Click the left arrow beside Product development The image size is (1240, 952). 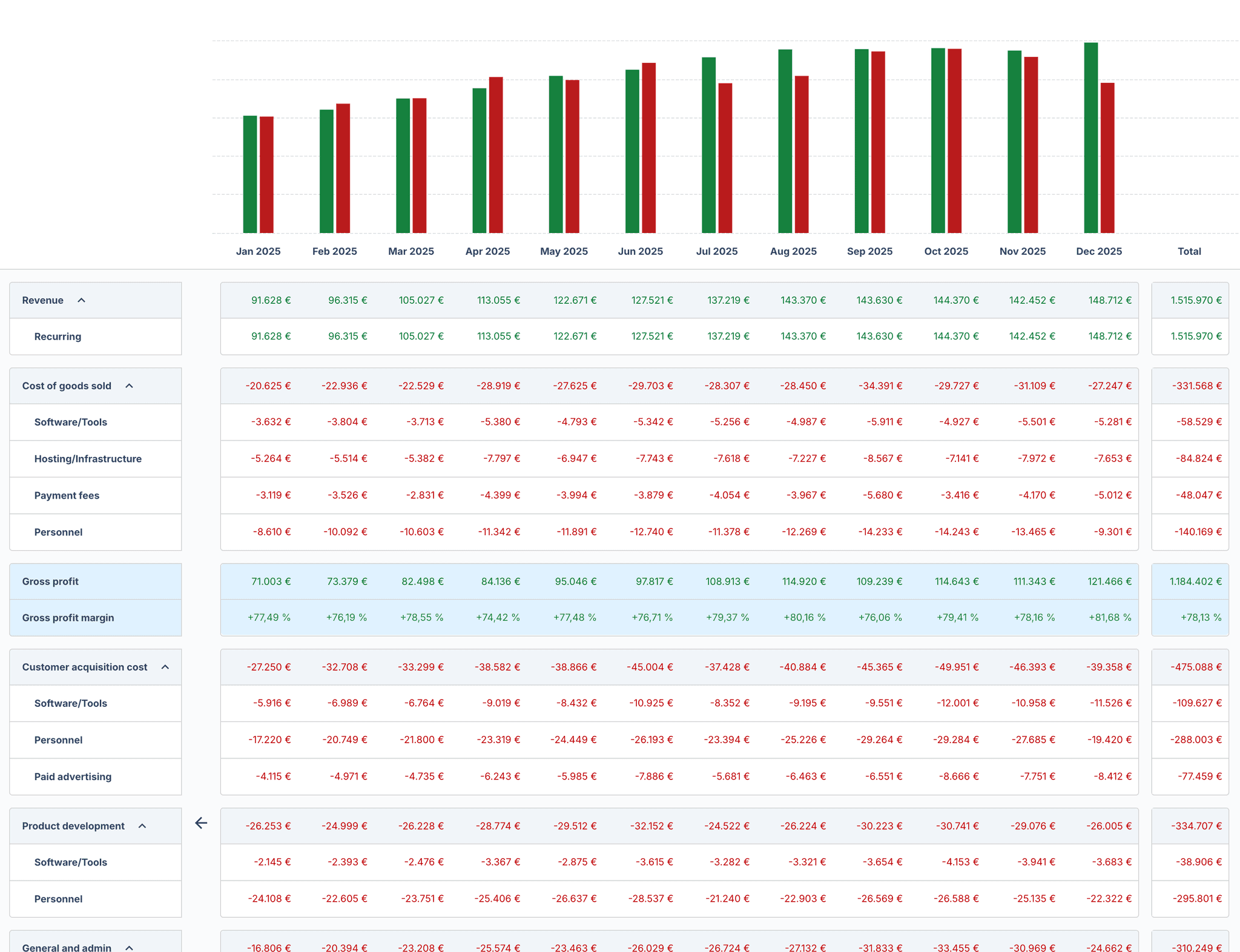coord(201,823)
